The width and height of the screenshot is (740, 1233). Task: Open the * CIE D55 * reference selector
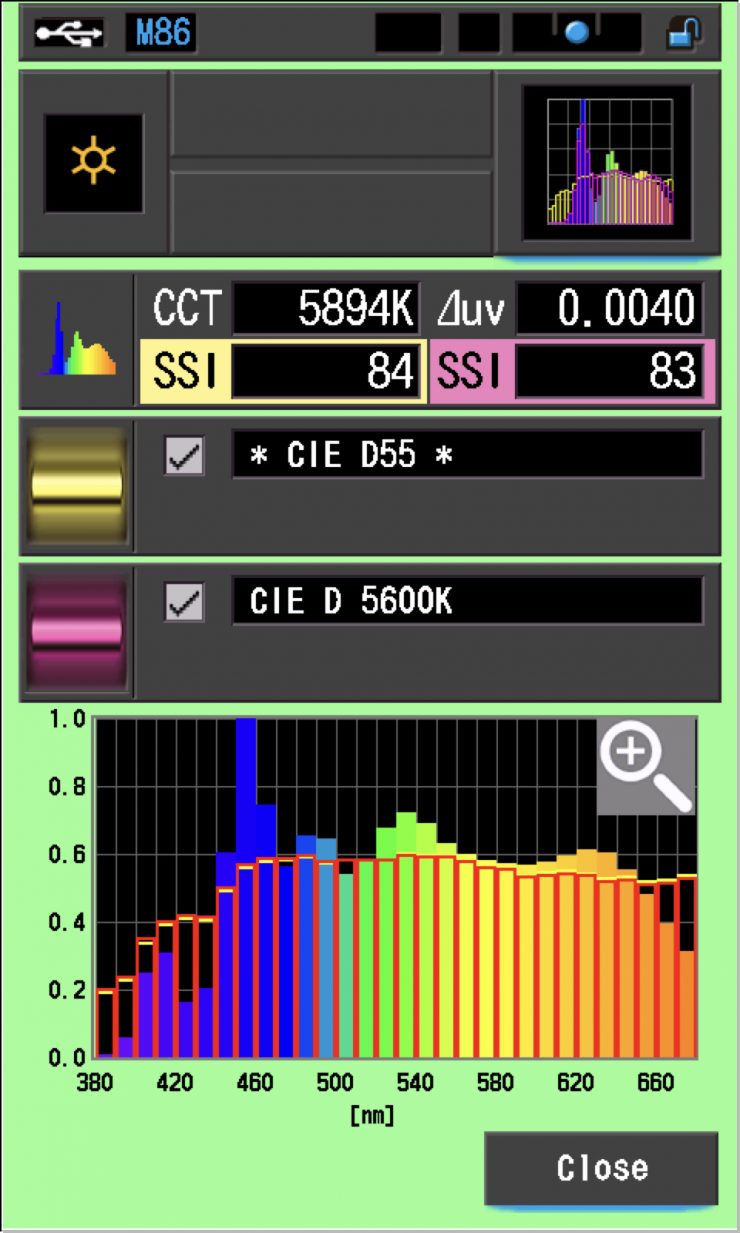pyautogui.click(x=467, y=456)
